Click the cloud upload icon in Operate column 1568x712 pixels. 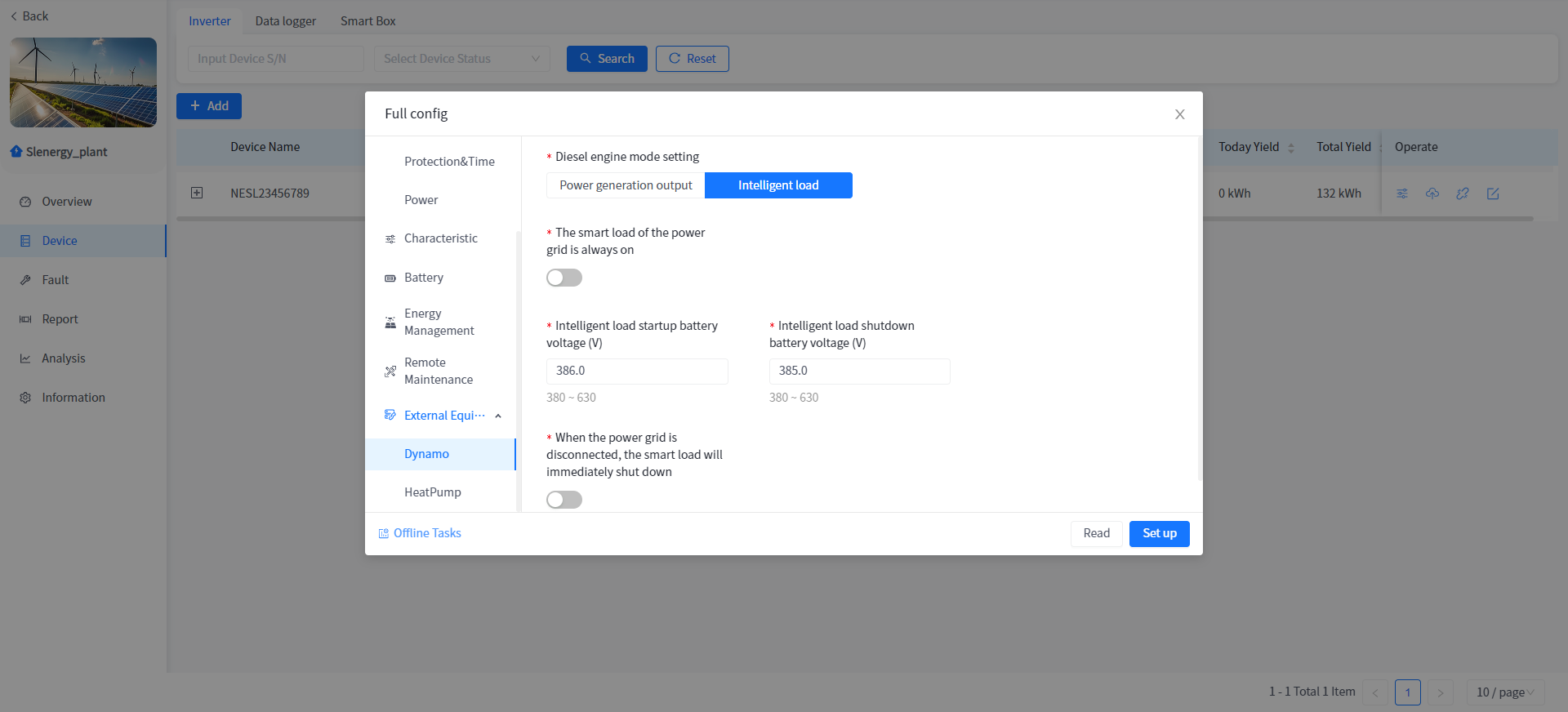(1432, 194)
